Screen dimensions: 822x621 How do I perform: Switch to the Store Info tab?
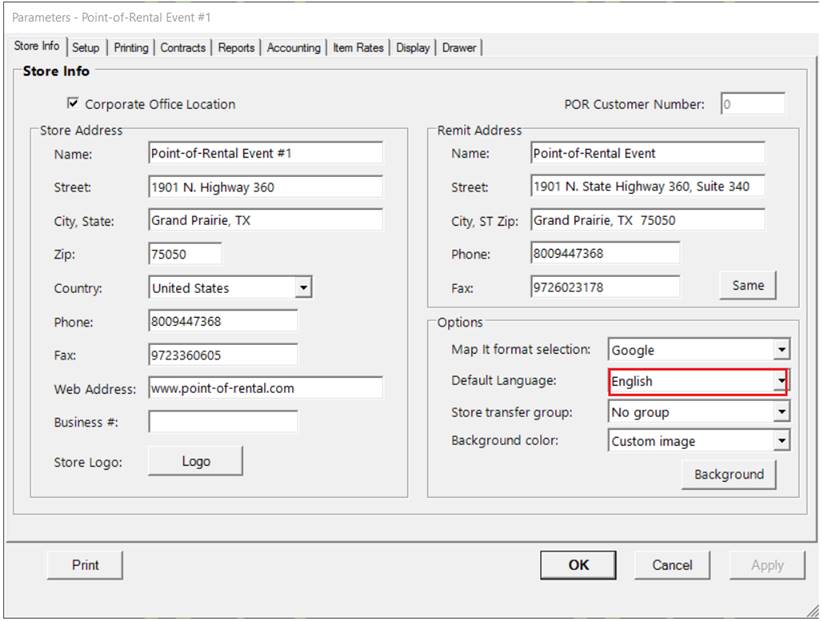[37, 46]
